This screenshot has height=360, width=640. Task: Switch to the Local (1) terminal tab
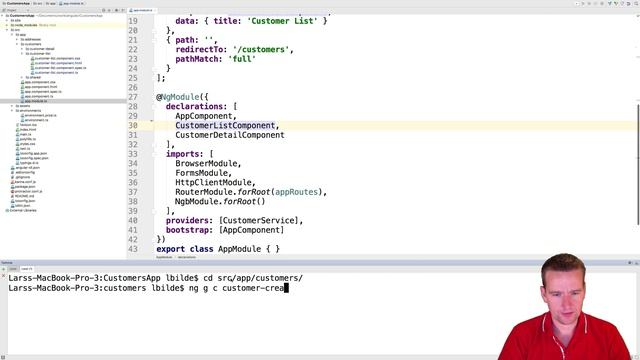click(27, 269)
